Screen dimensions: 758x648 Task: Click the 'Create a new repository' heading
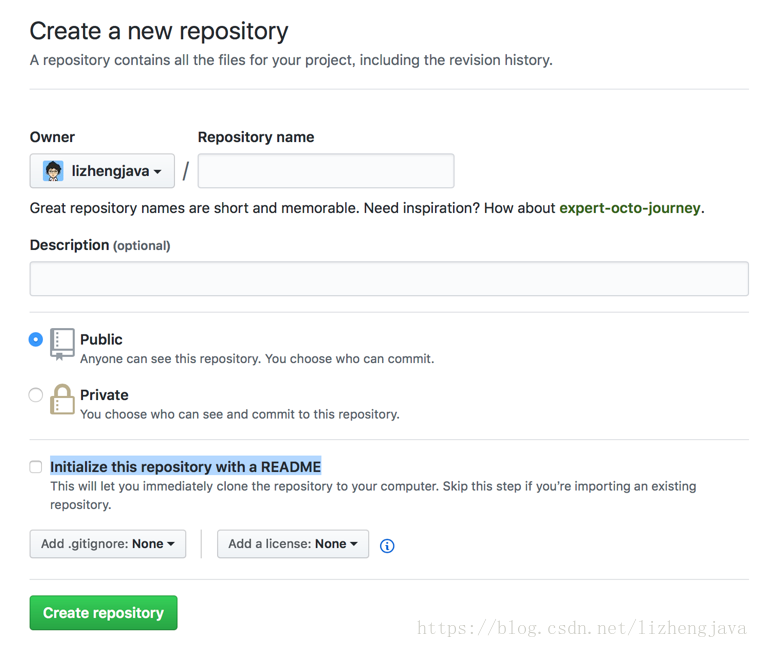tap(159, 31)
